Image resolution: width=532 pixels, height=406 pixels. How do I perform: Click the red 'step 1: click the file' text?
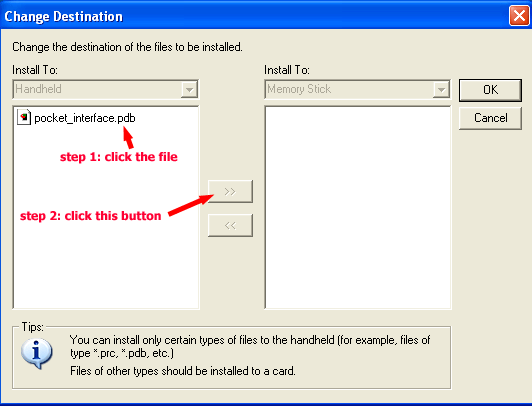119,157
